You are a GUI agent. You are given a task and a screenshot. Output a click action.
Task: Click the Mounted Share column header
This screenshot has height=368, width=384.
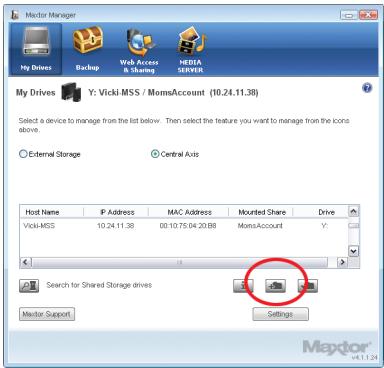(x=261, y=212)
